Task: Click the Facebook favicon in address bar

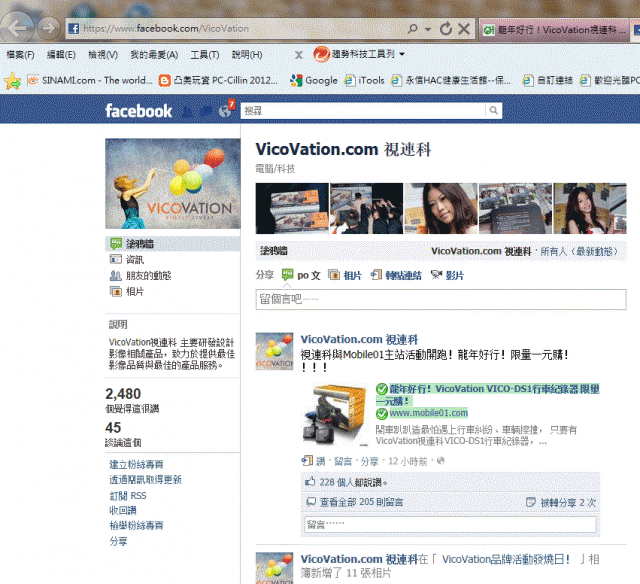Action: [x=74, y=29]
